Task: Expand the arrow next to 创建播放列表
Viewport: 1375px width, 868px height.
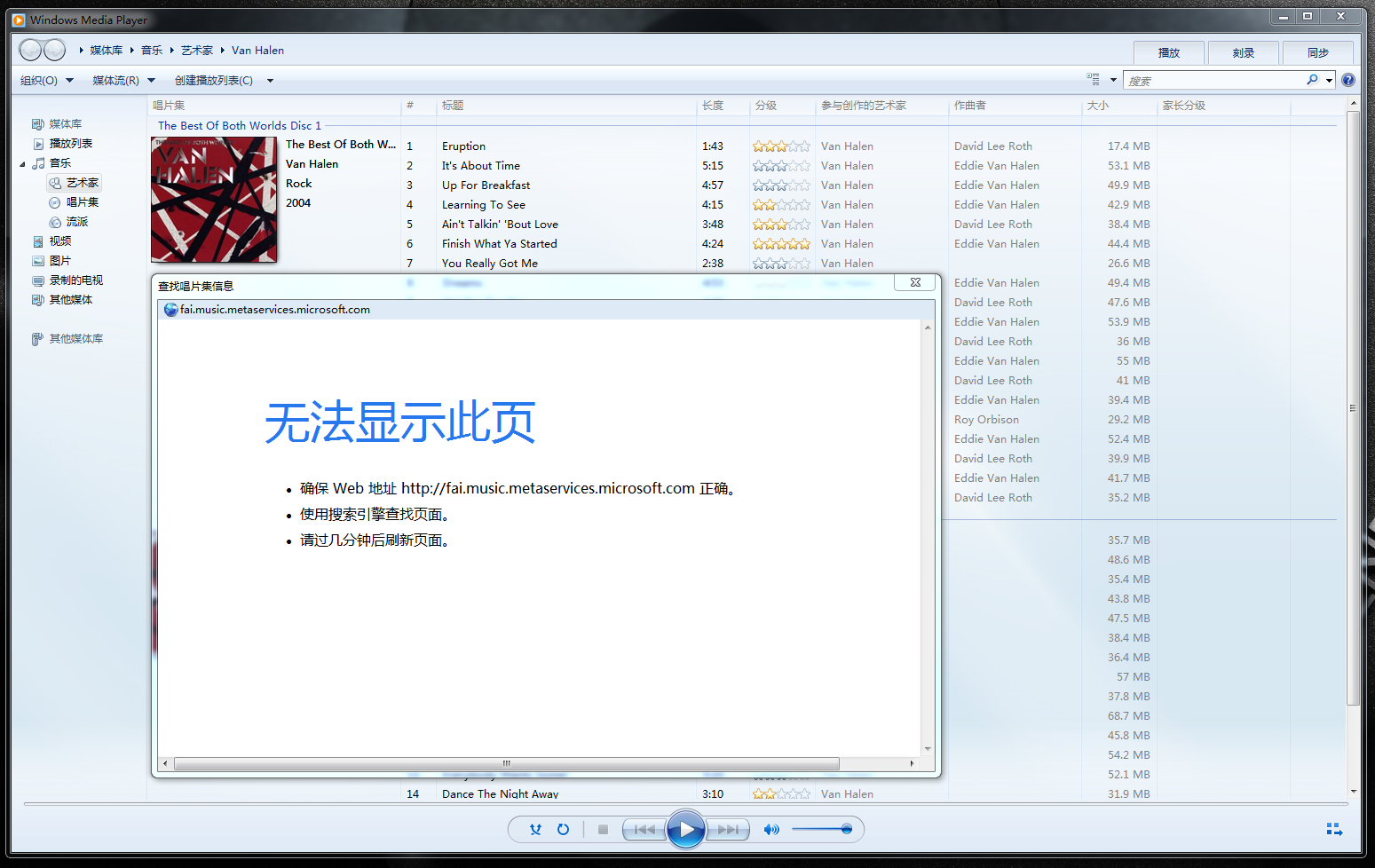Action: coord(270,81)
